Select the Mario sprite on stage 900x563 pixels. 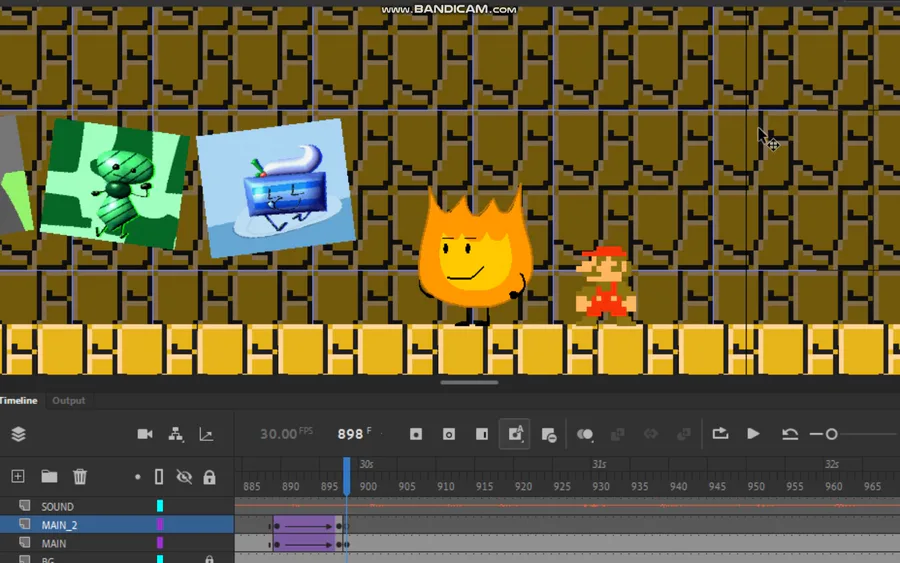[x=606, y=286]
